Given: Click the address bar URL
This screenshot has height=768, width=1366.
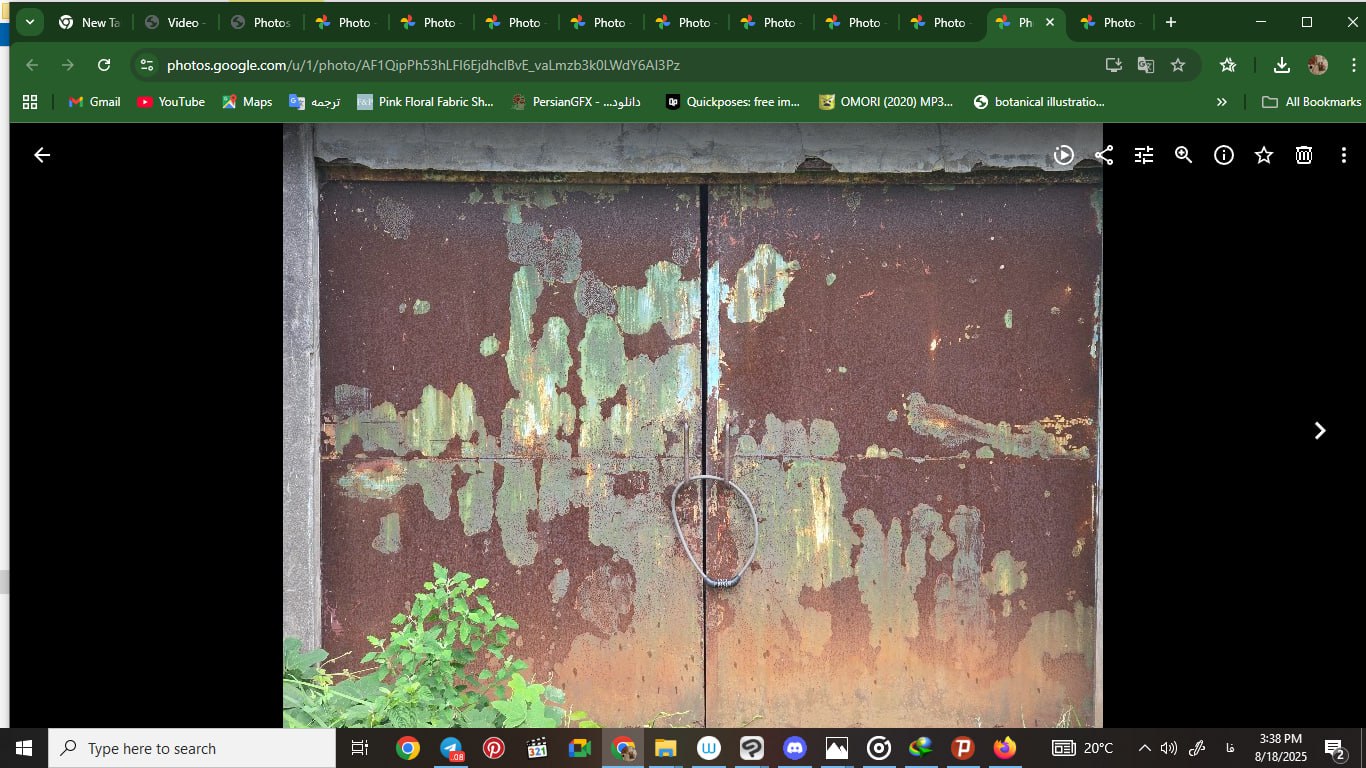Looking at the screenshot, I should 423,65.
